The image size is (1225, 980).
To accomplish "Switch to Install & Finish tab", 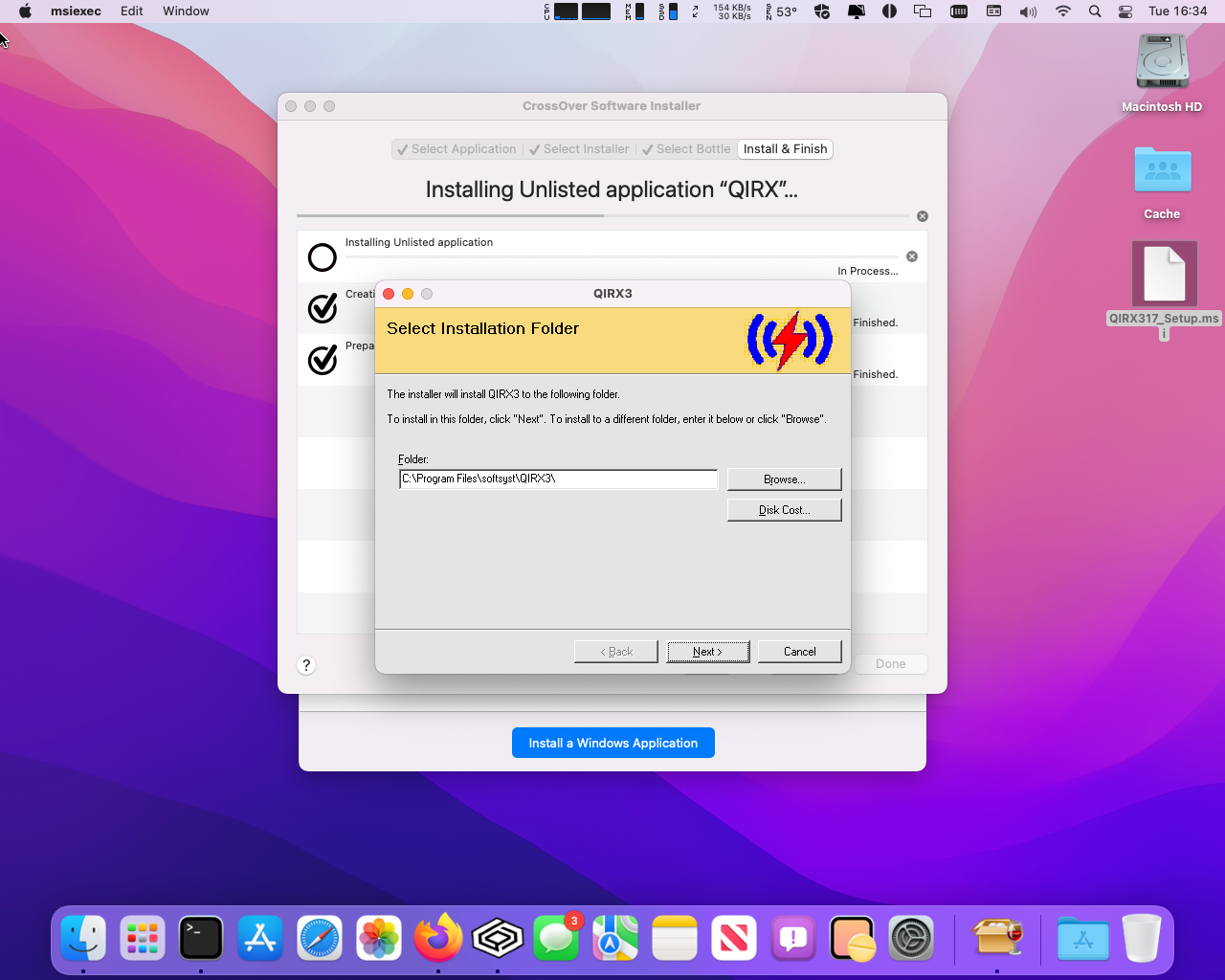I will pos(785,149).
